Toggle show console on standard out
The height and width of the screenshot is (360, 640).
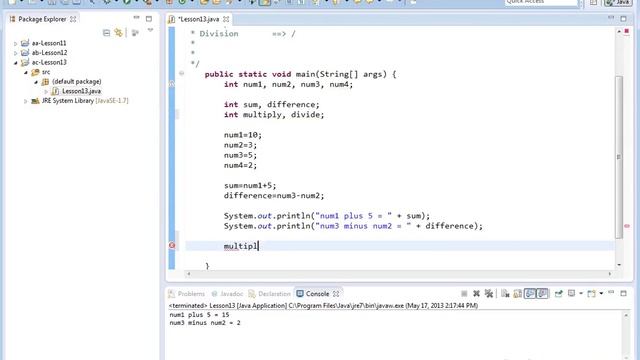point(530,293)
